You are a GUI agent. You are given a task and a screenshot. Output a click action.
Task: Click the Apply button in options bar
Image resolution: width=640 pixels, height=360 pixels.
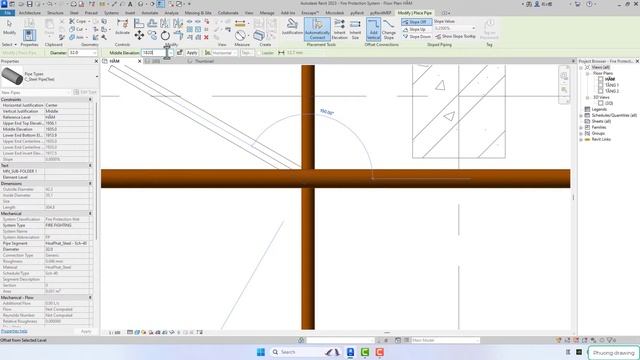(x=192, y=53)
